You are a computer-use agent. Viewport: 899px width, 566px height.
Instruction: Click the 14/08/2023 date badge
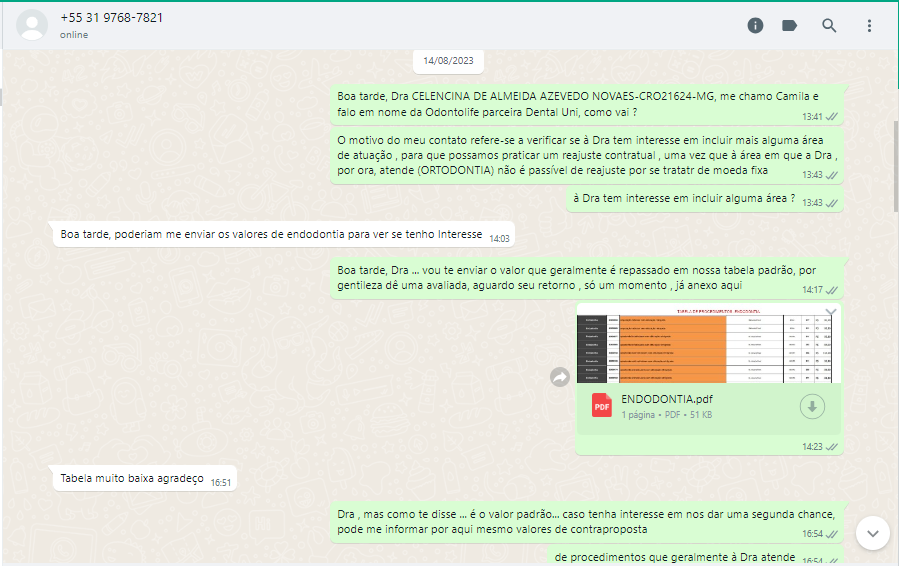tap(448, 61)
